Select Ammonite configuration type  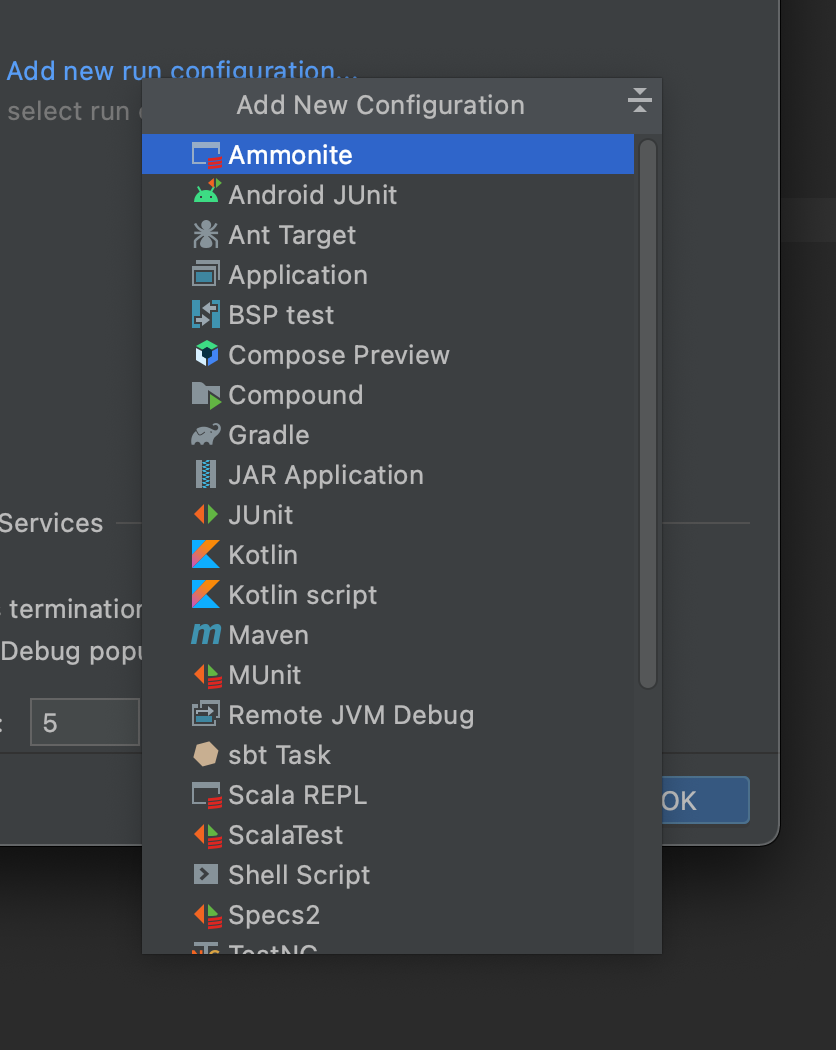[388, 155]
